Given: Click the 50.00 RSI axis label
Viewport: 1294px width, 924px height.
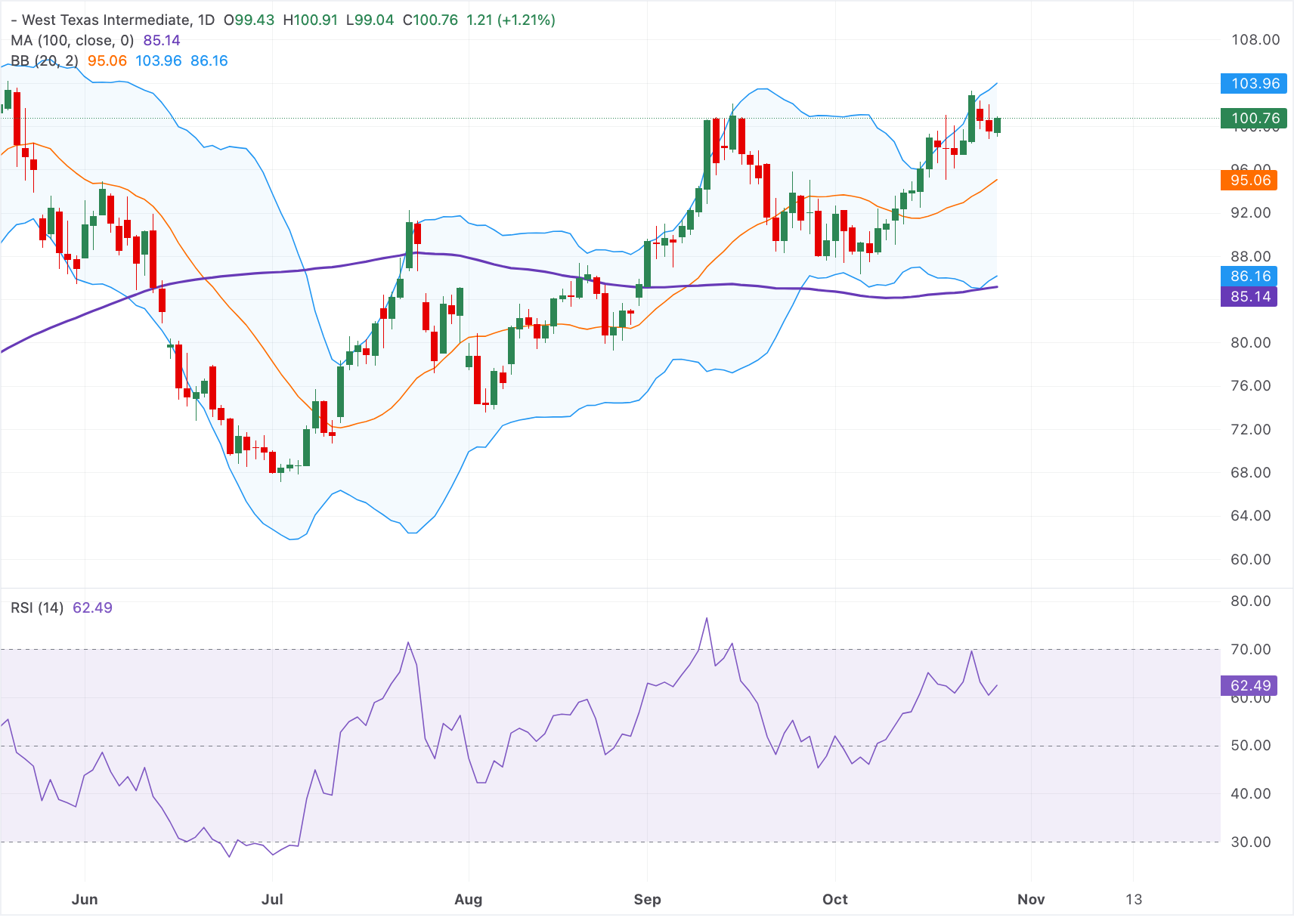Looking at the screenshot, I should pos(1251,746).
